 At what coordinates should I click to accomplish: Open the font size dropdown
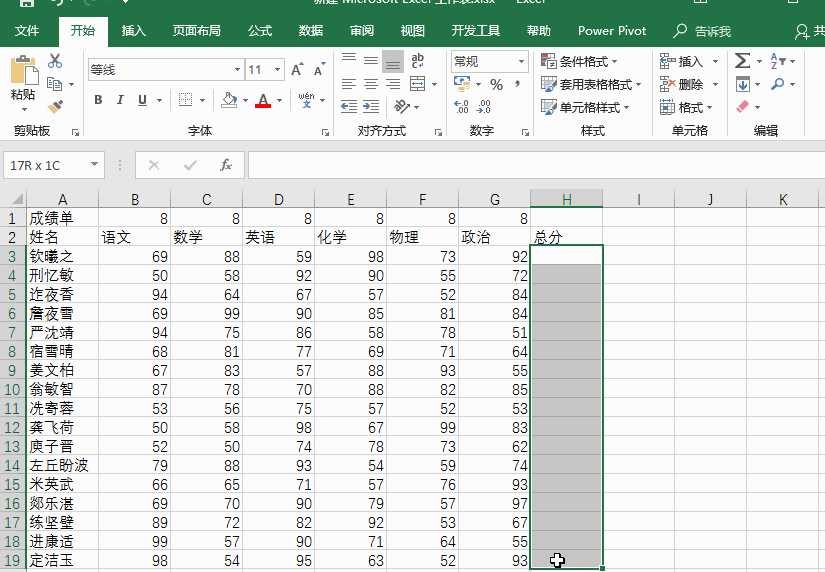coord(277,69)
